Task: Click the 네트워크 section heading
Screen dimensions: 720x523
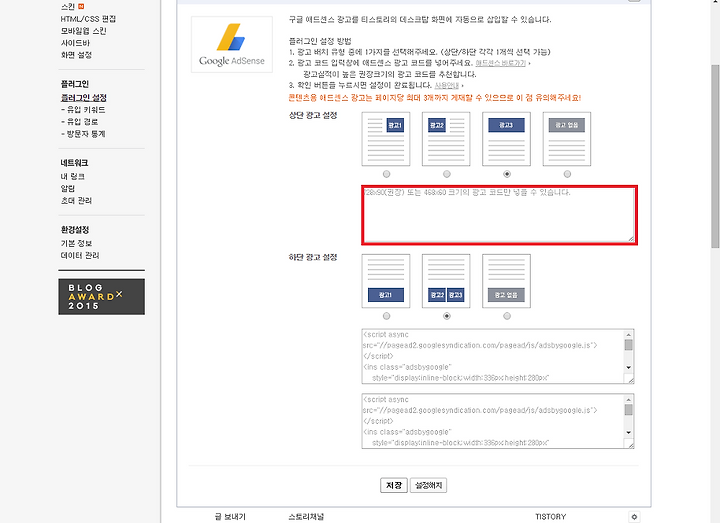Action: [74, 163]
